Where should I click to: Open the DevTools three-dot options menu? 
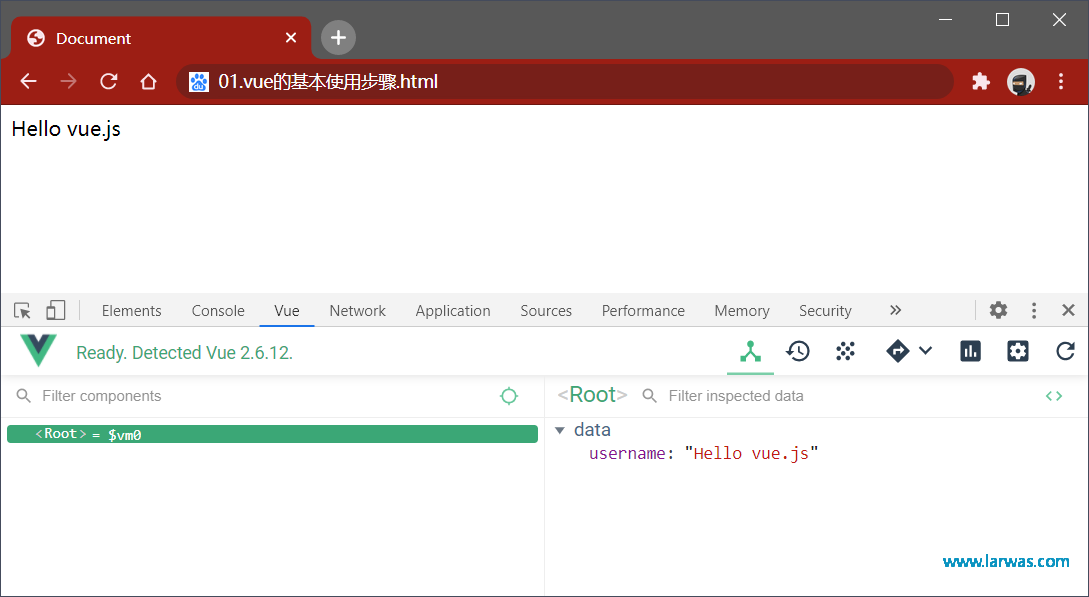click(1033, 310)
